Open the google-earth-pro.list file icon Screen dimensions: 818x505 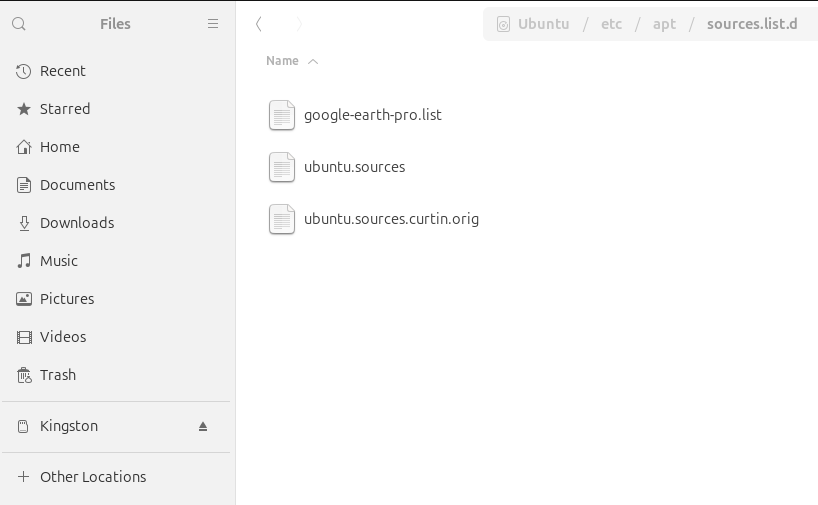(x=282, y=115)
